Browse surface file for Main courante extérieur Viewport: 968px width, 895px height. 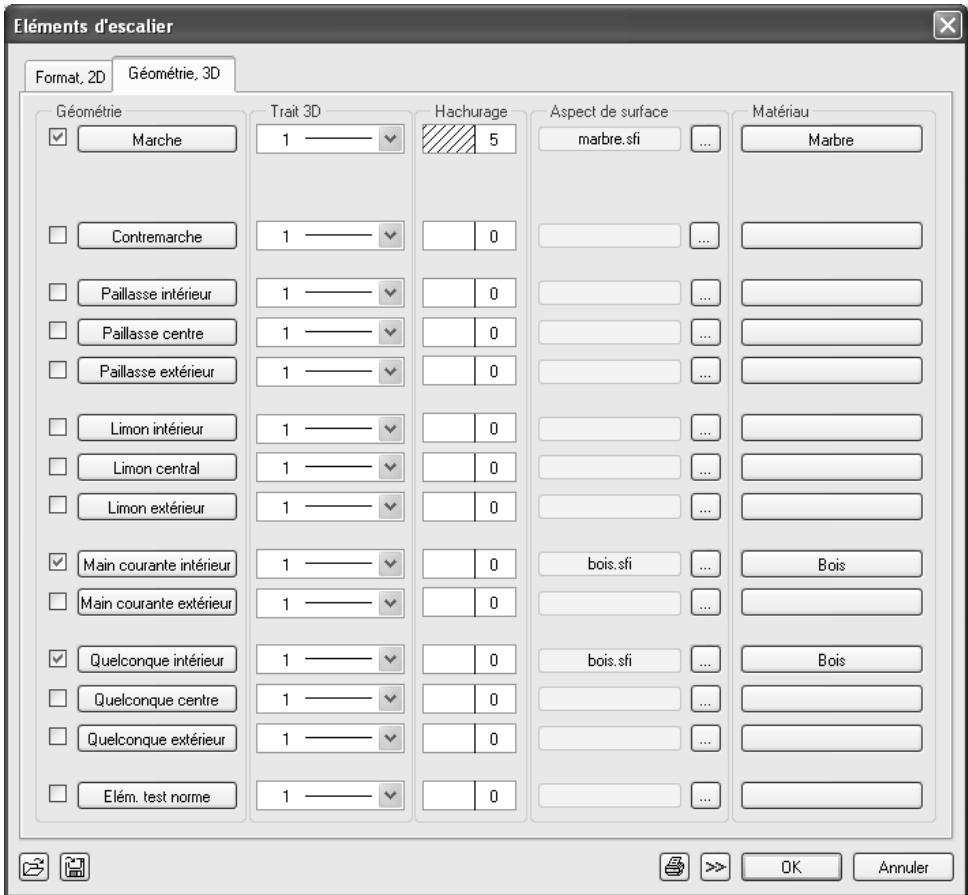pos(705,602)
